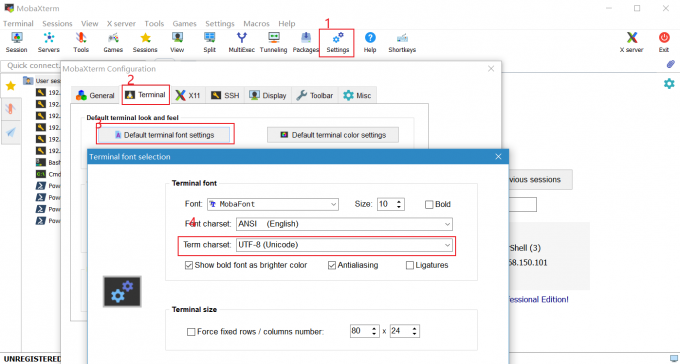Screen dimensions: 680x364
Task: Open the Sessions star toolbar icon
Action: click(x=145, y=43)
